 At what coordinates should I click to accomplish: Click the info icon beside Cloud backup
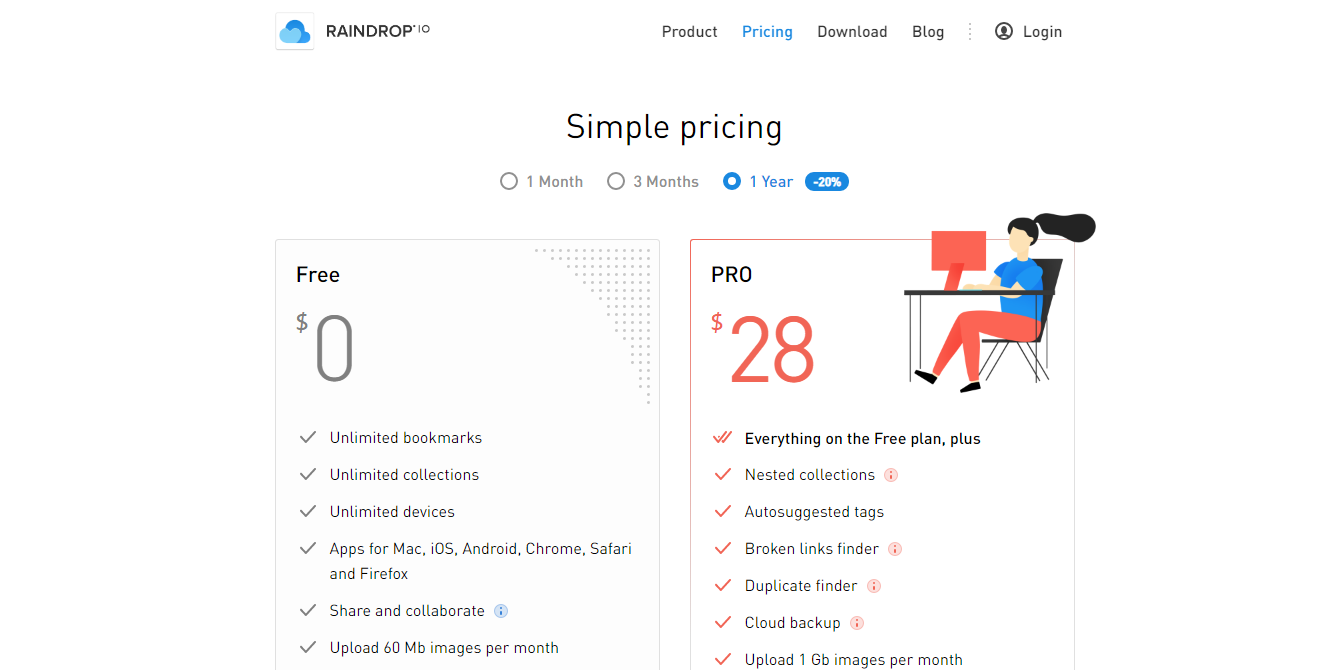[x=857, y=623]
